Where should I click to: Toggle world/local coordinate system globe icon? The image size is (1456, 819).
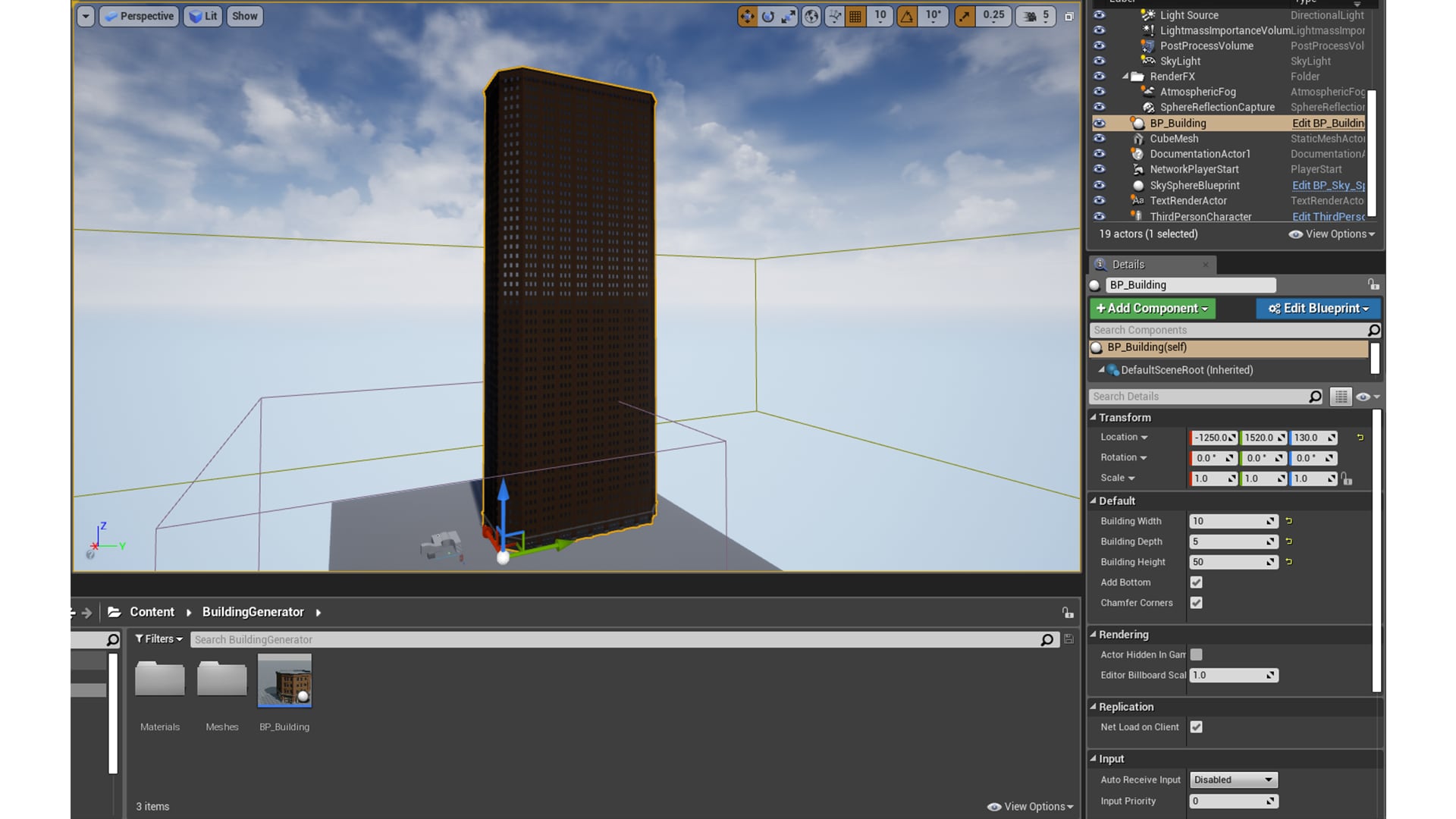tap(811, 16)
